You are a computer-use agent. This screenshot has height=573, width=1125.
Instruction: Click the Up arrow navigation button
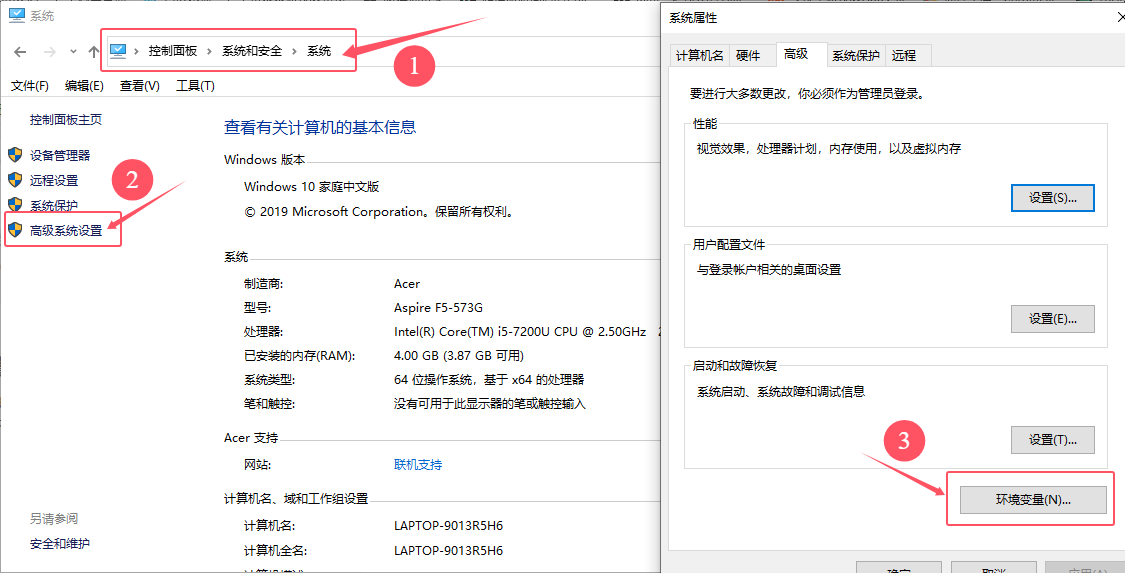[93, 52]
